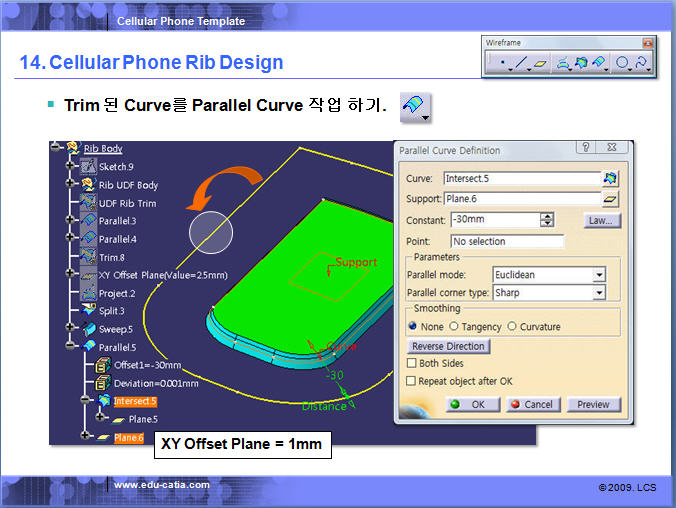The height and width of the screenshot is (508, 676).
Task: Select the Curvature smoothing option
Action: tap(512, 327)
